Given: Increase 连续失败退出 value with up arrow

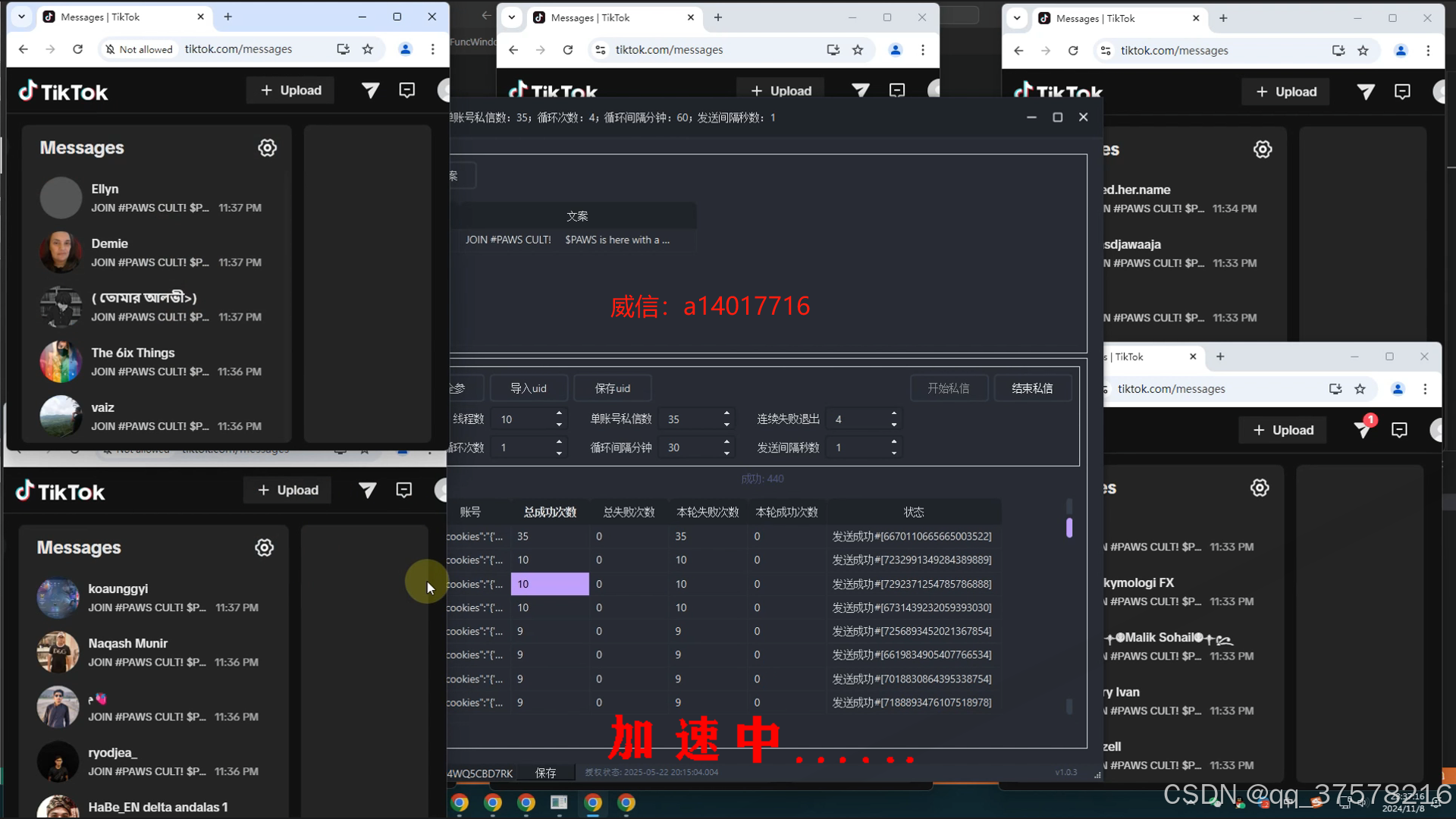Looking at the screenshot, I should click(894, 413).
